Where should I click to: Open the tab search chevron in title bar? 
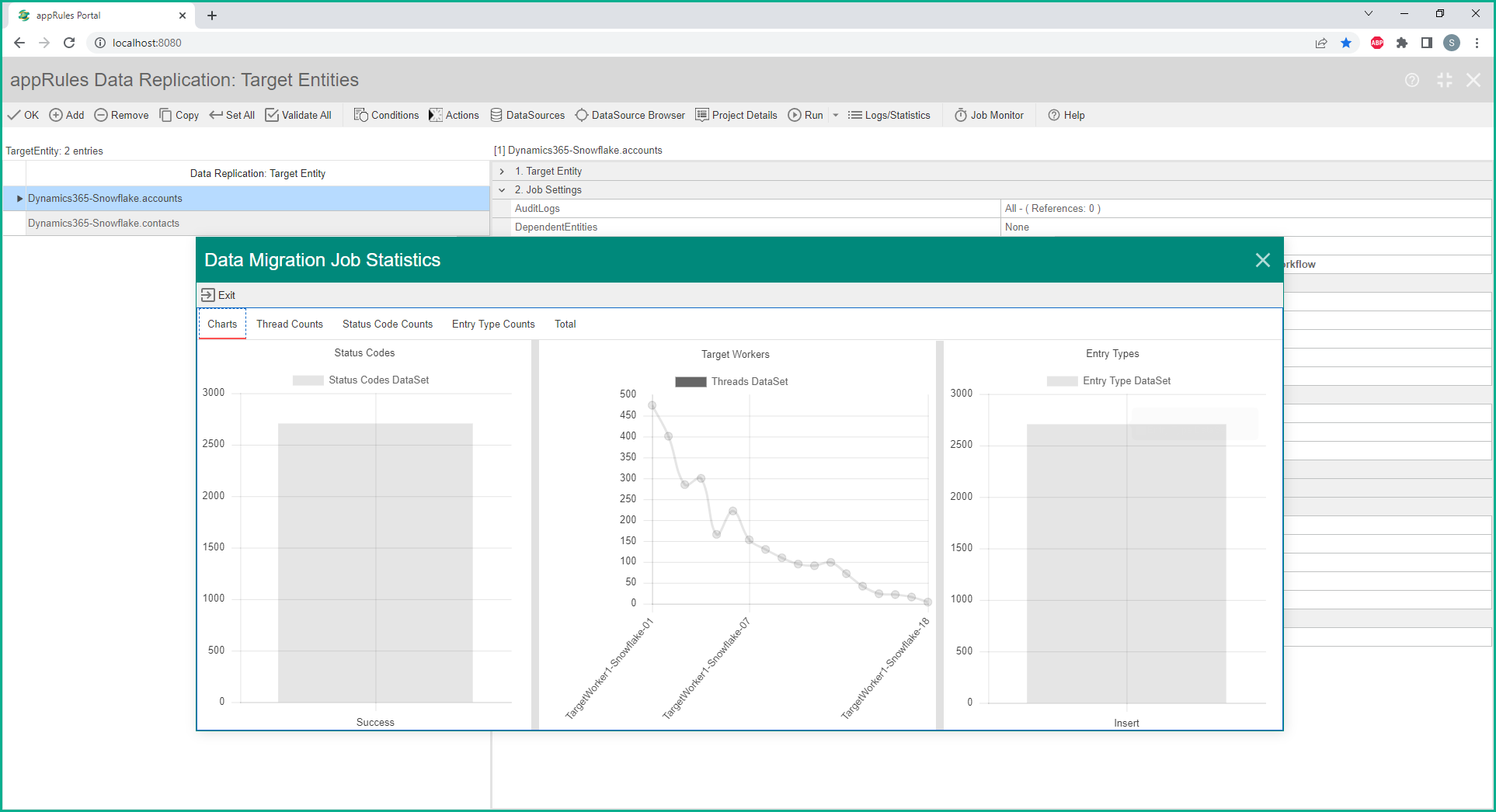point(1369,14)
